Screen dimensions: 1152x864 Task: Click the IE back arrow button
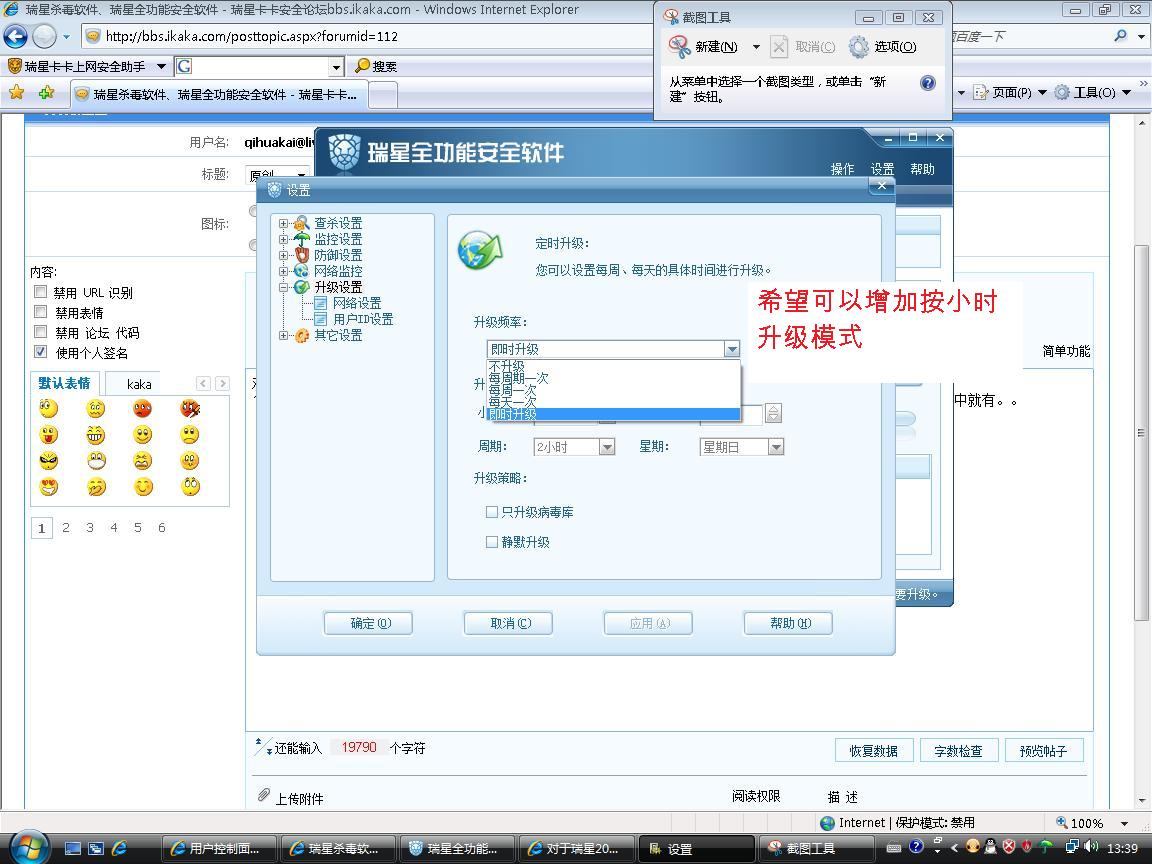coord(15,36)
